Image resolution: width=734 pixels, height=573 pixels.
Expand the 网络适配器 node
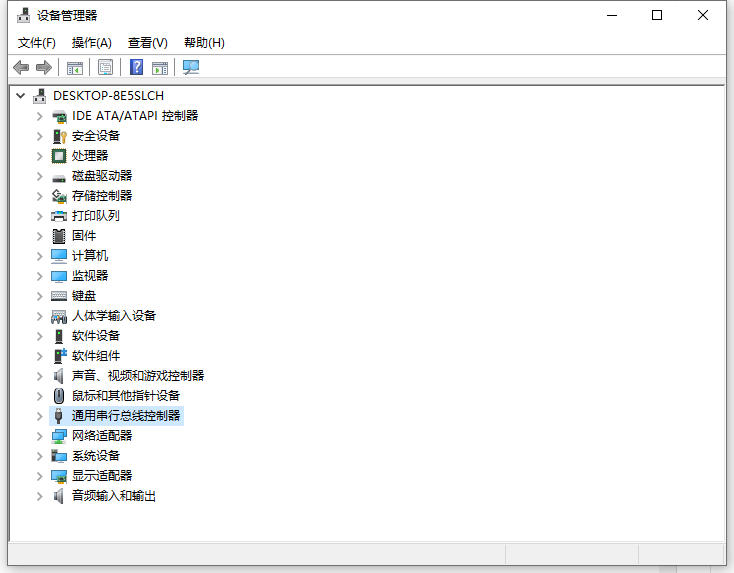tap(40, 436)
